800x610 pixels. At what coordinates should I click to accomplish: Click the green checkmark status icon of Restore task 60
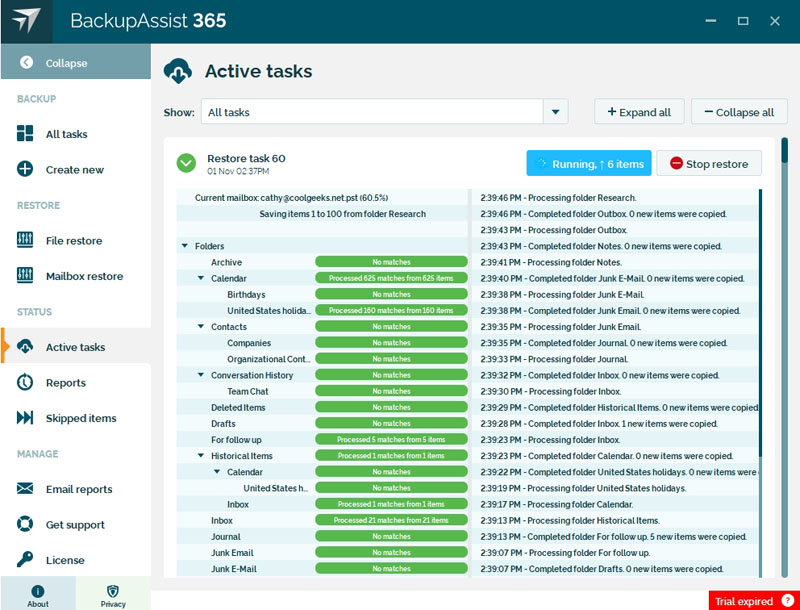186,163
